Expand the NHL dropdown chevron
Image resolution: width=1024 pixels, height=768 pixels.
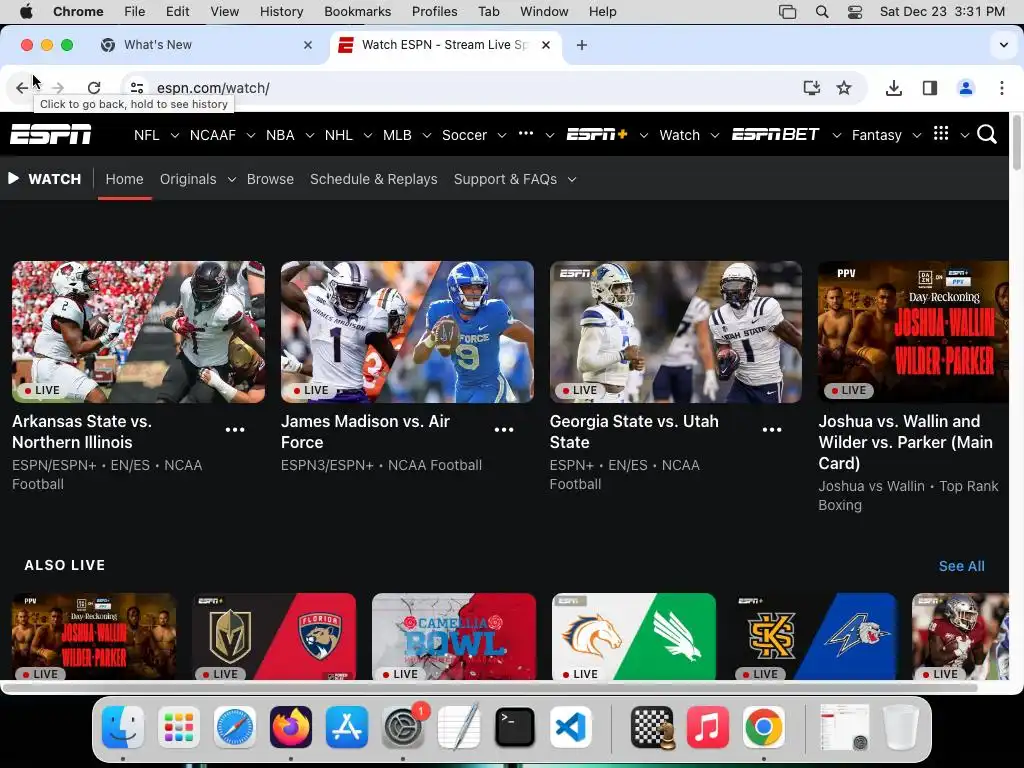tap(368, 135)
